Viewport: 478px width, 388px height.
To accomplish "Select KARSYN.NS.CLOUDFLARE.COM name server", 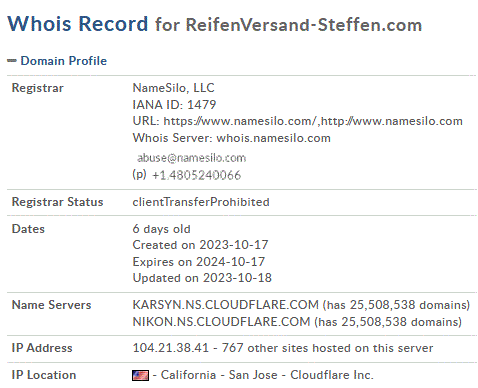I will 226,305.
